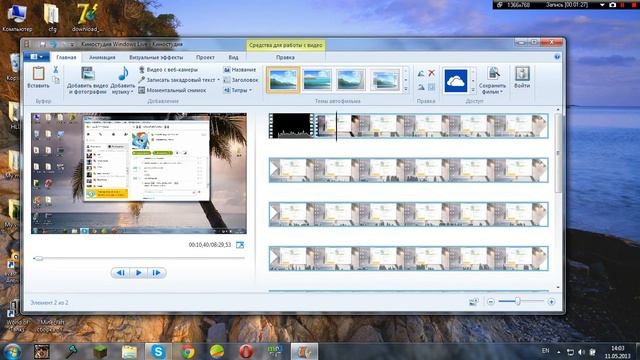Open the Добавить музыку dropdown arrow
The width and height of the screenshot is (640, 360).
(132, 92)
